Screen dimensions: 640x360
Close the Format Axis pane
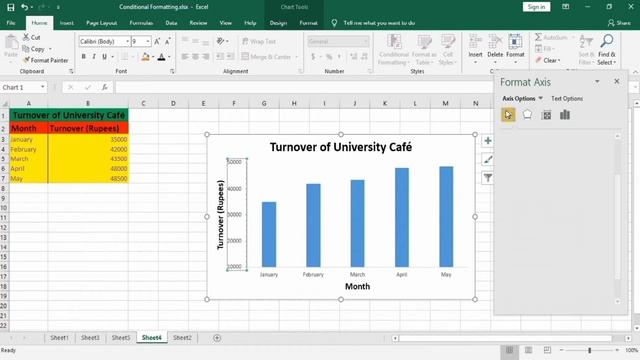tap(617, 82)
